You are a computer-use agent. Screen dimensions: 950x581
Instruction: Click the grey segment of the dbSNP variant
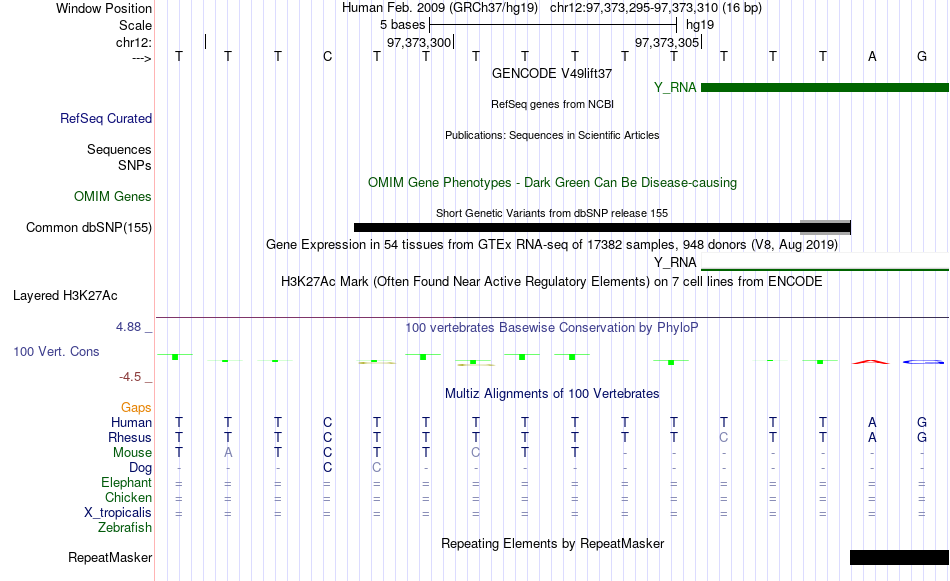(x=825, y=227)
